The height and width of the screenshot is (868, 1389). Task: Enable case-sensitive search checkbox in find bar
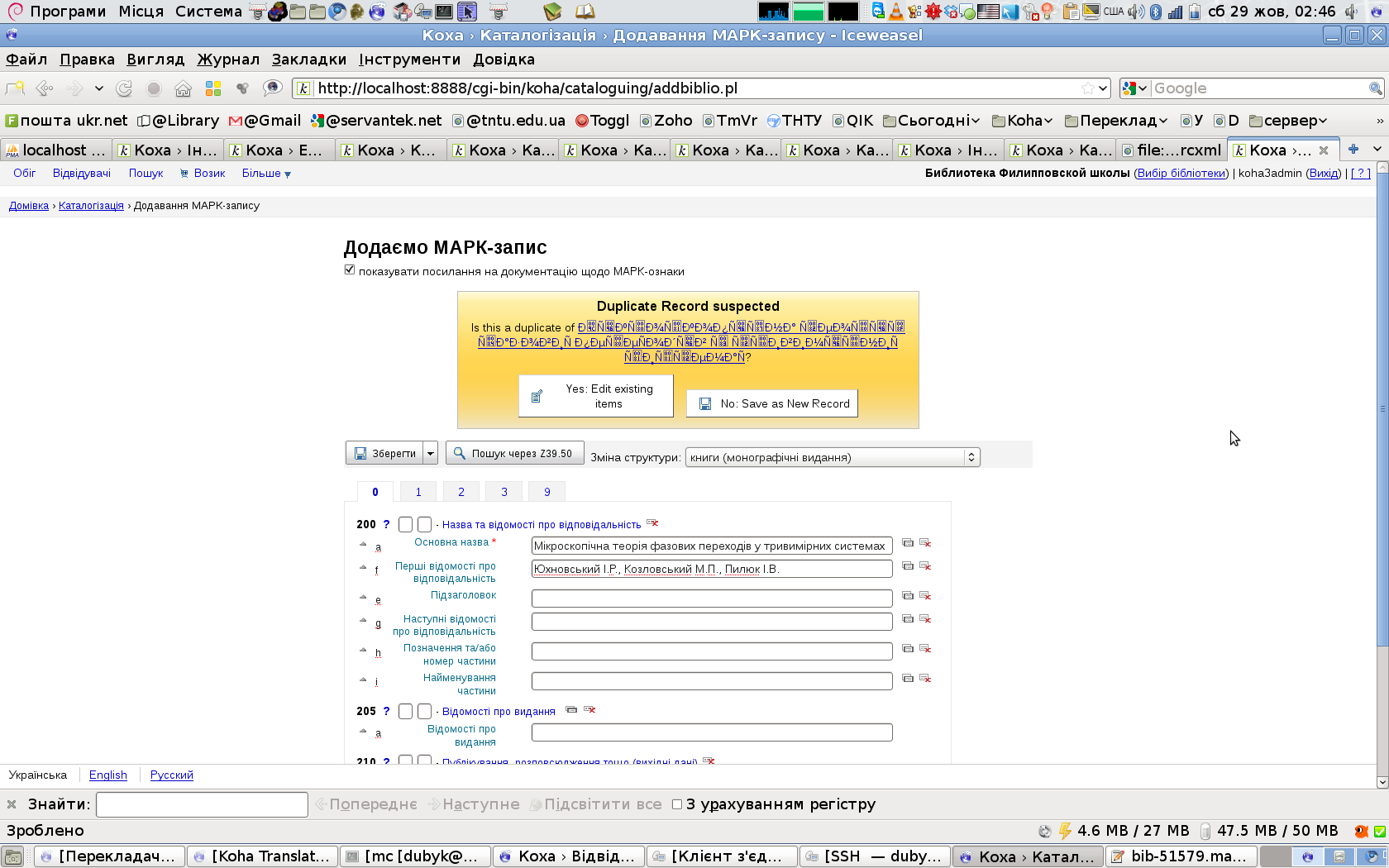677,804
